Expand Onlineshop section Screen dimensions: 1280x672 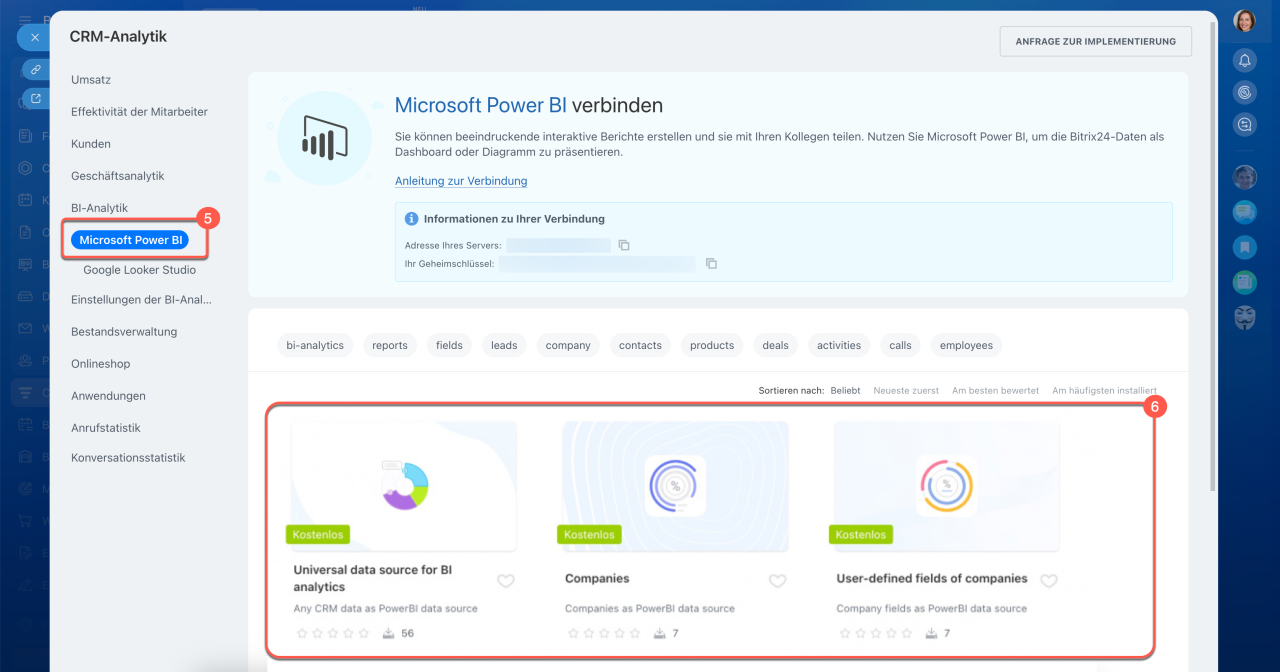click(100, 364)
